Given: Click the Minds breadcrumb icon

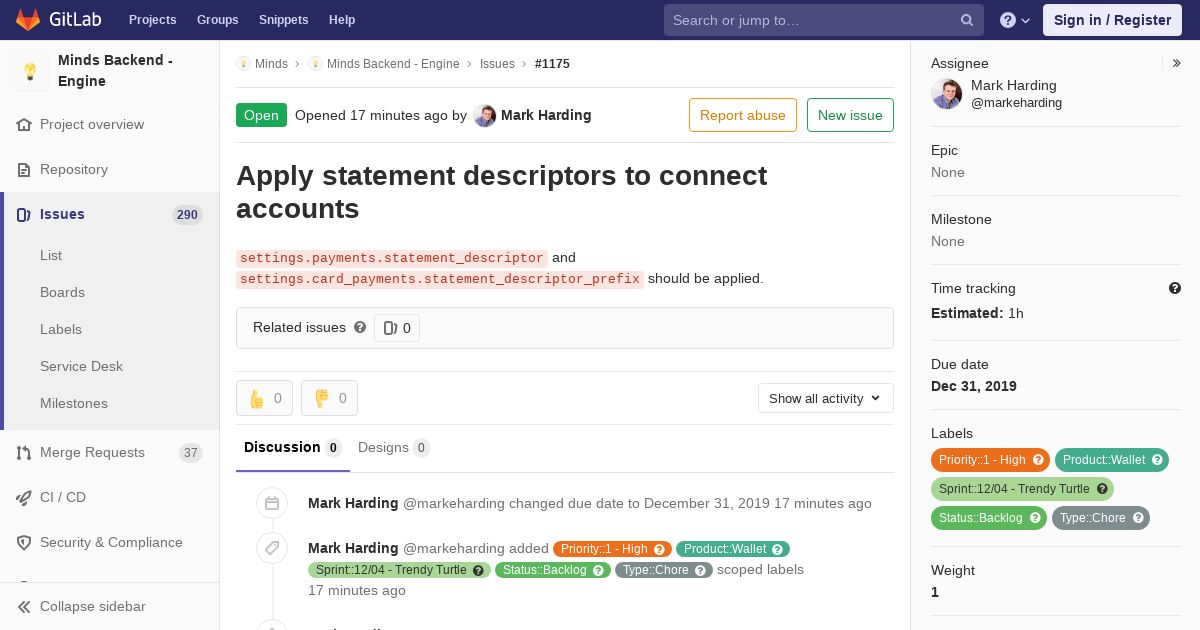Looking at the screenshot, I should coord(243,64).
